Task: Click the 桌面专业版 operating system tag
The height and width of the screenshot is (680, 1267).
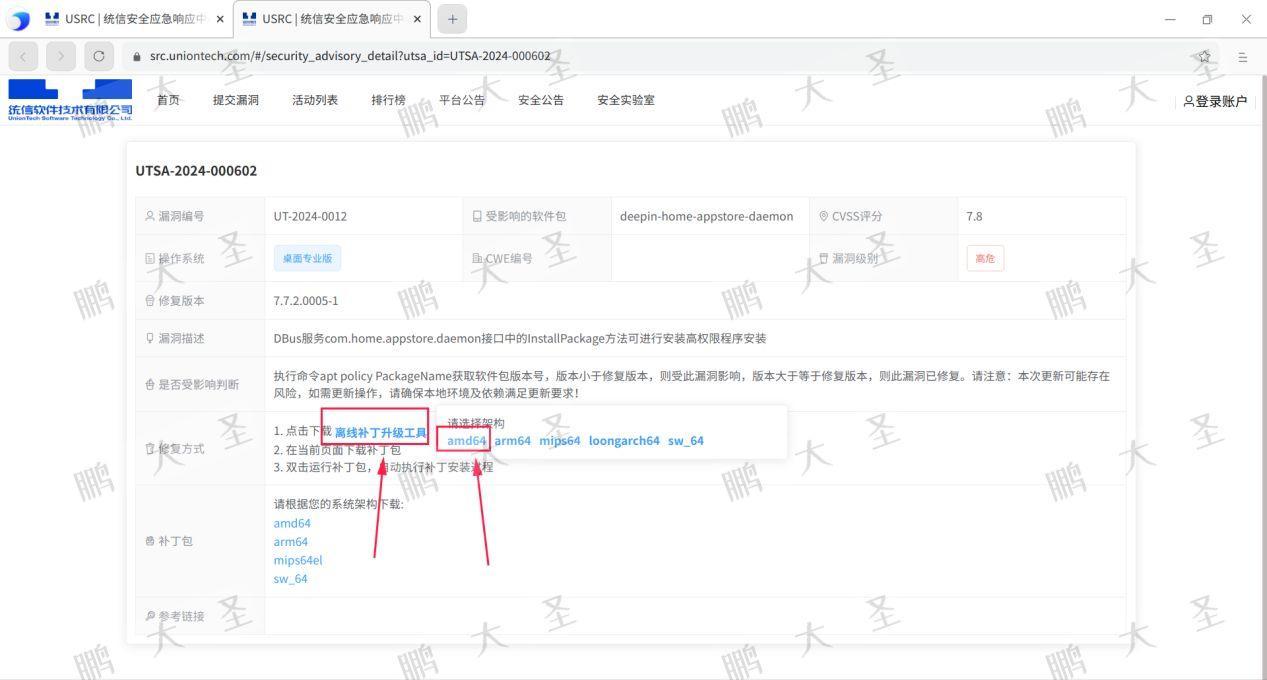Action: 307,258
